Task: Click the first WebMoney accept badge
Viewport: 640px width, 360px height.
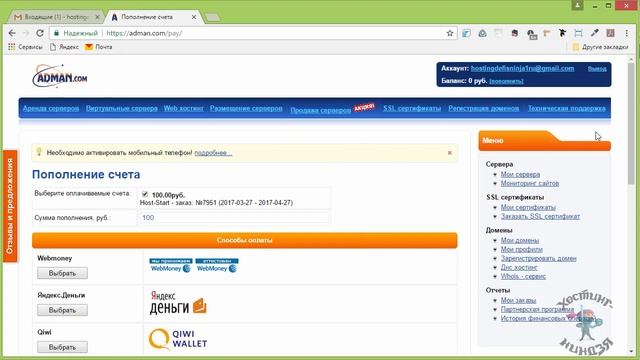Action: [171, 265]
